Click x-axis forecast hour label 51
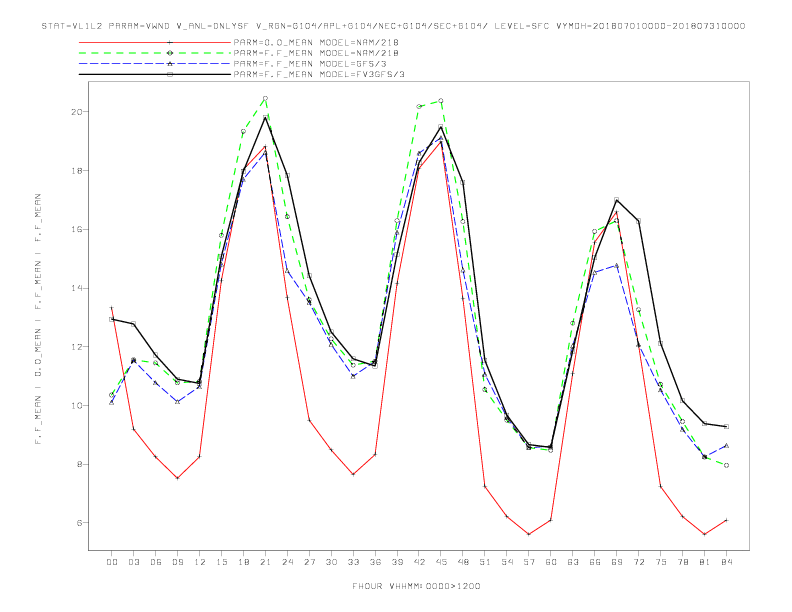 click(485, 562)
